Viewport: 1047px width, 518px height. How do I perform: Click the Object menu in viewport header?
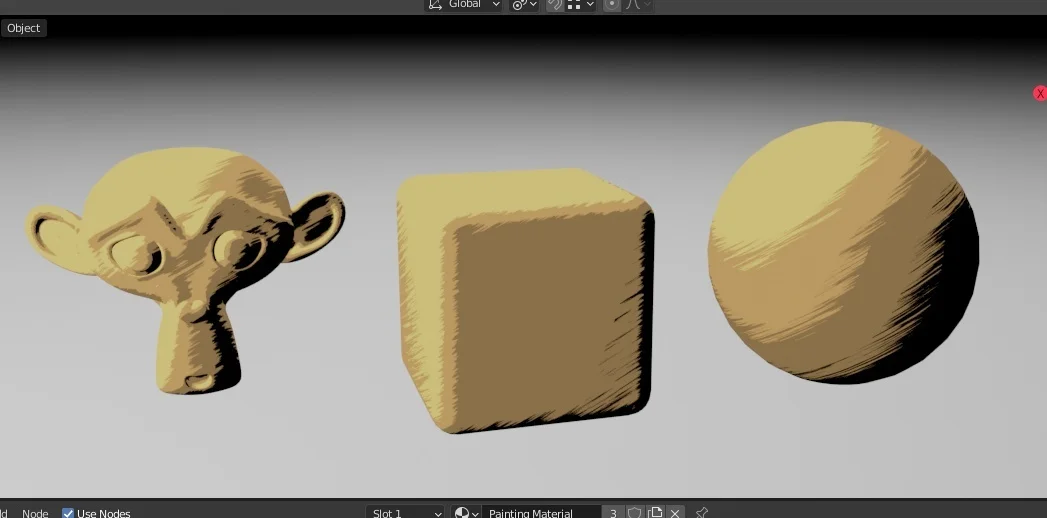pos(23,28)
